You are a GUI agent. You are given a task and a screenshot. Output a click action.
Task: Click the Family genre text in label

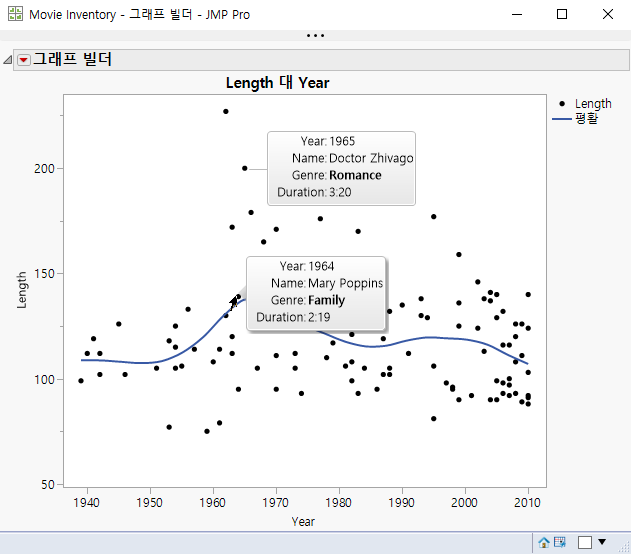point(326,301)
